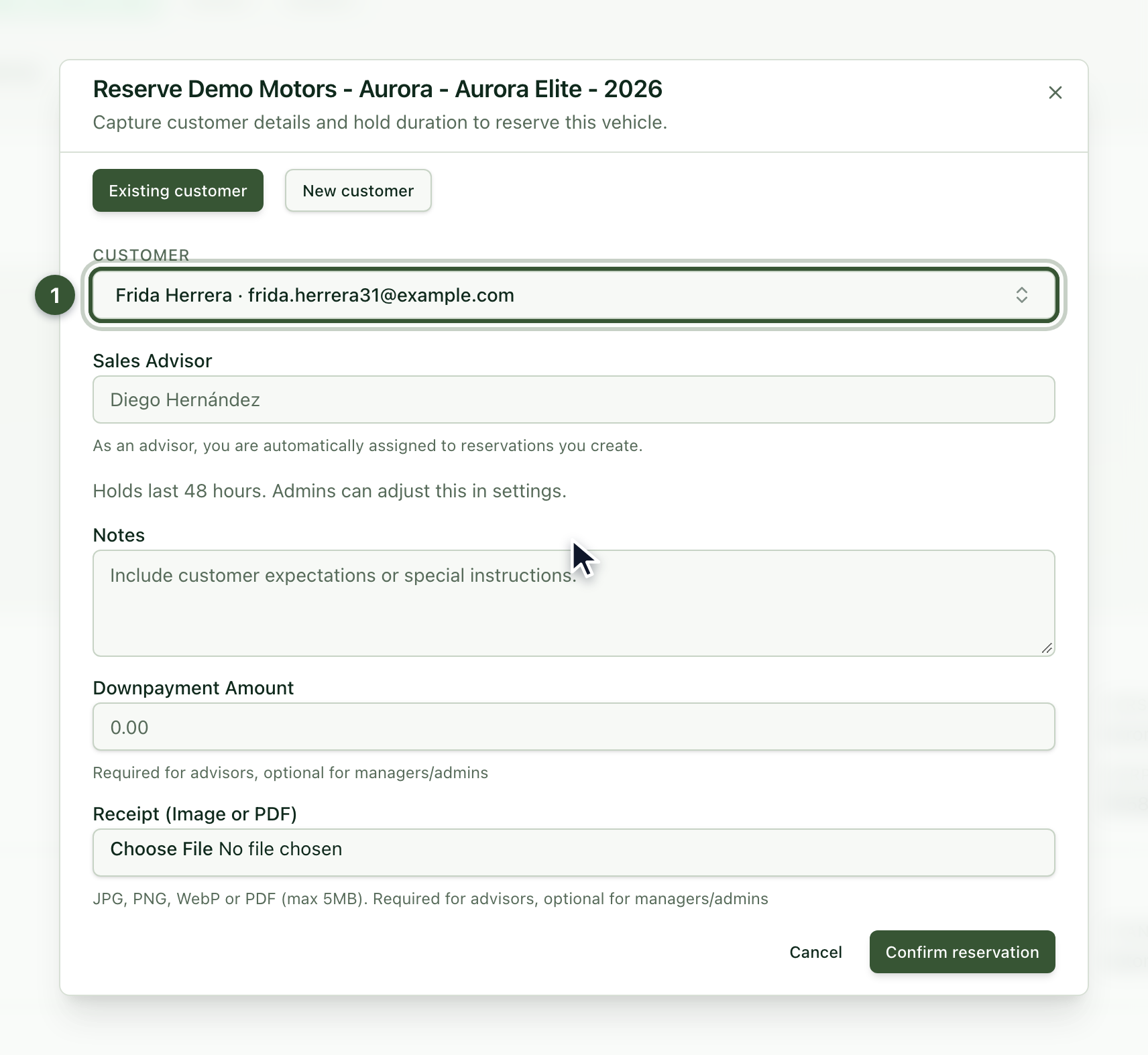1148x1055 pixels.
Task: Click the 'Notes' label
Action: pyautogui.click(x=119, y=535)
